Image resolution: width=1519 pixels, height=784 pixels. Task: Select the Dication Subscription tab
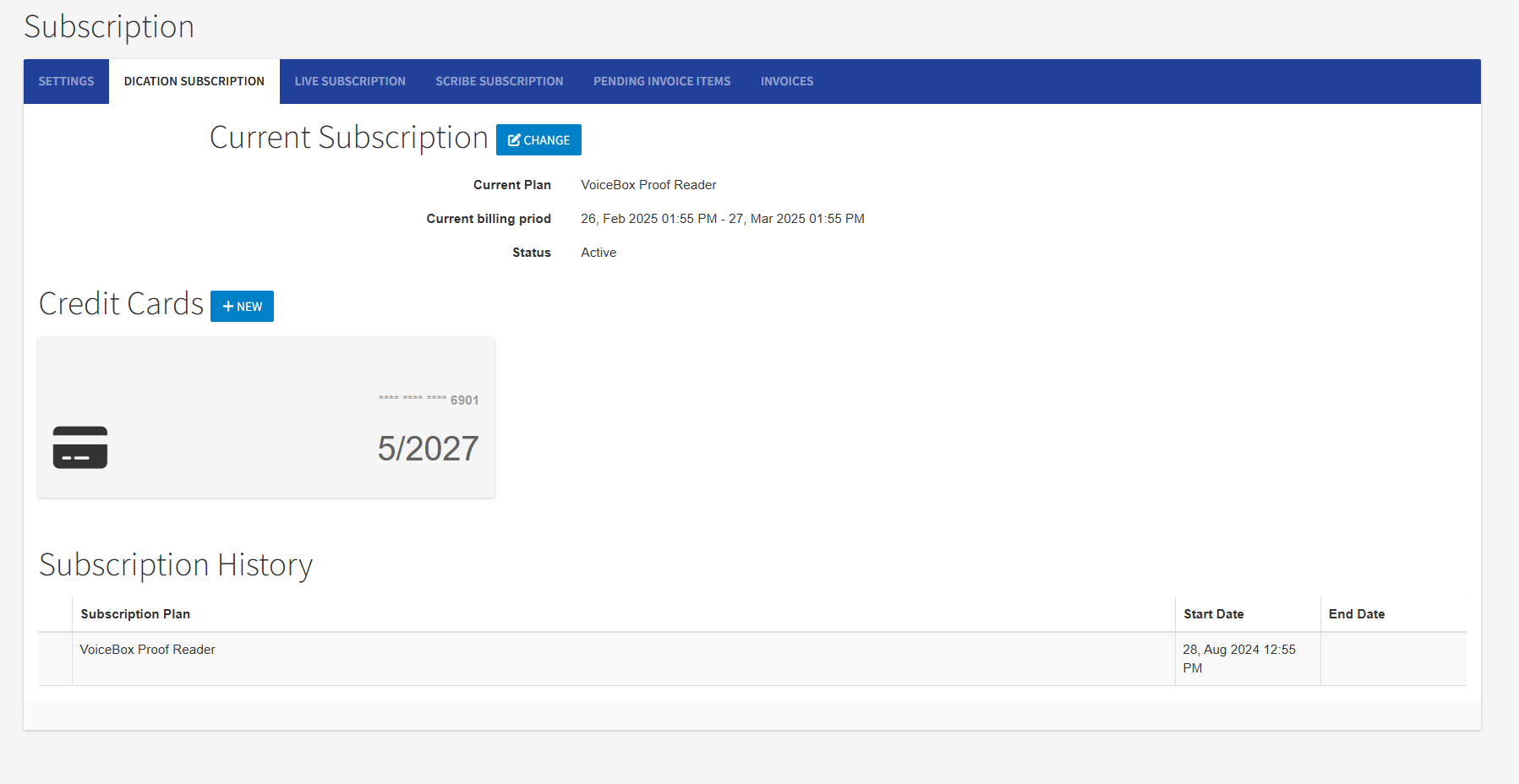tap(194, 81)
